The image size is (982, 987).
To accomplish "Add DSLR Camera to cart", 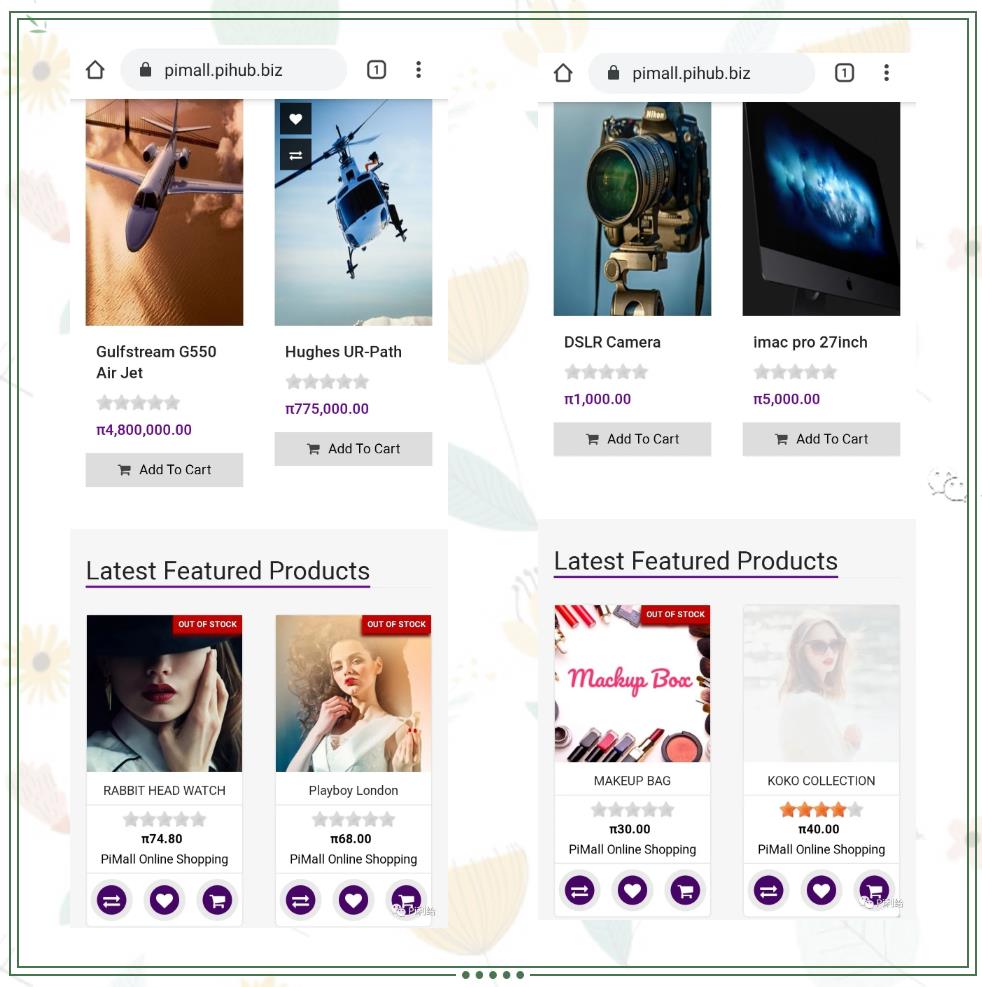I will click(632, 439).
